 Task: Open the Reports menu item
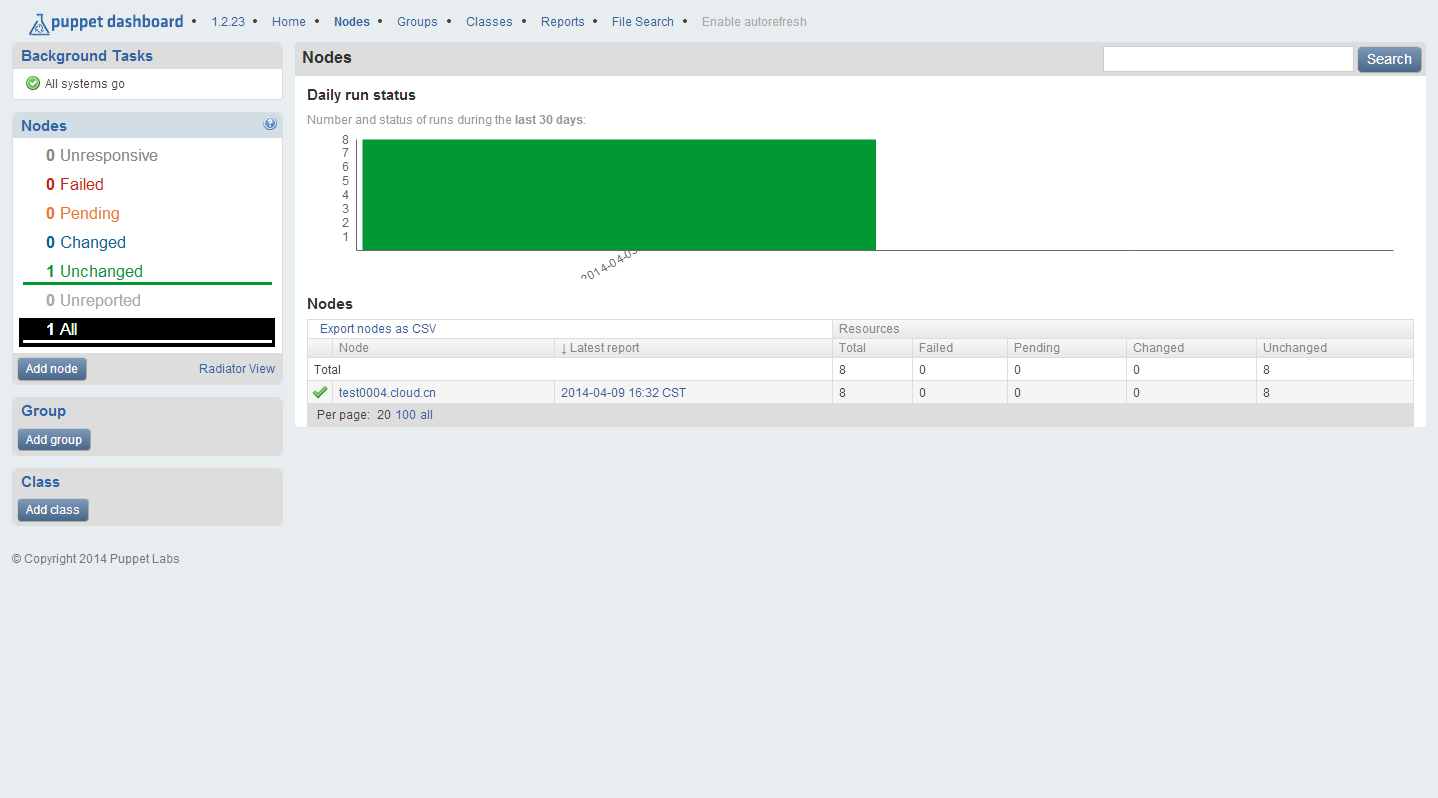pyautogui.click(x=563, y=22)
